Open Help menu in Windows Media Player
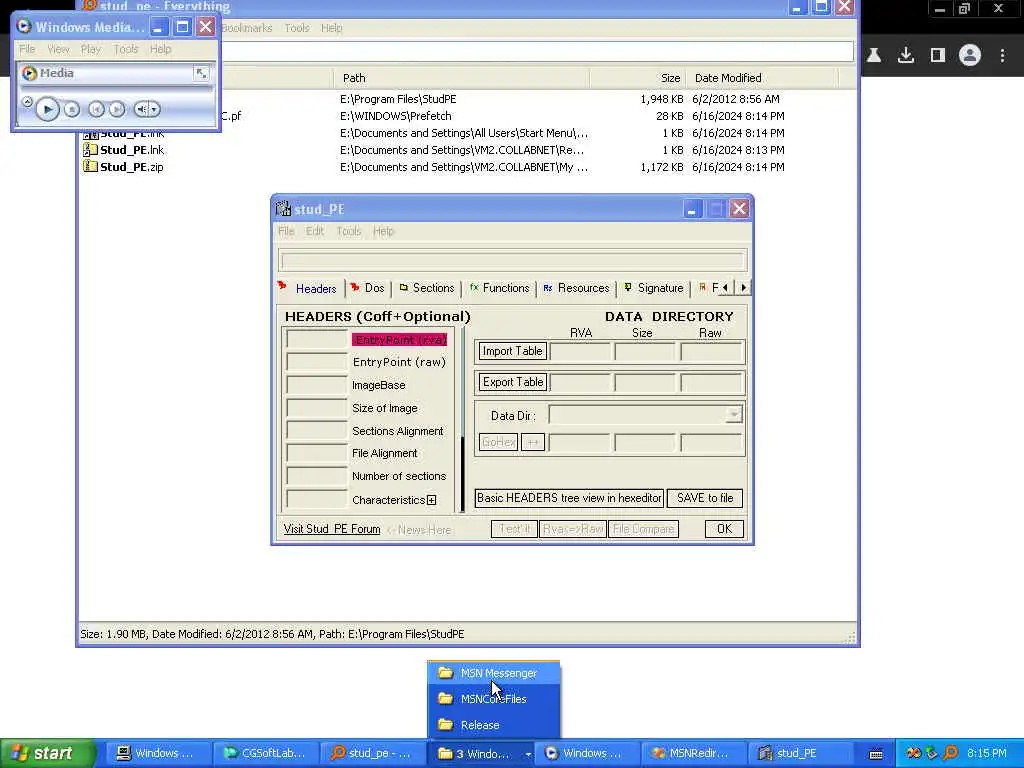This screenshot has width=1024, height=768. tap(160, 49)
